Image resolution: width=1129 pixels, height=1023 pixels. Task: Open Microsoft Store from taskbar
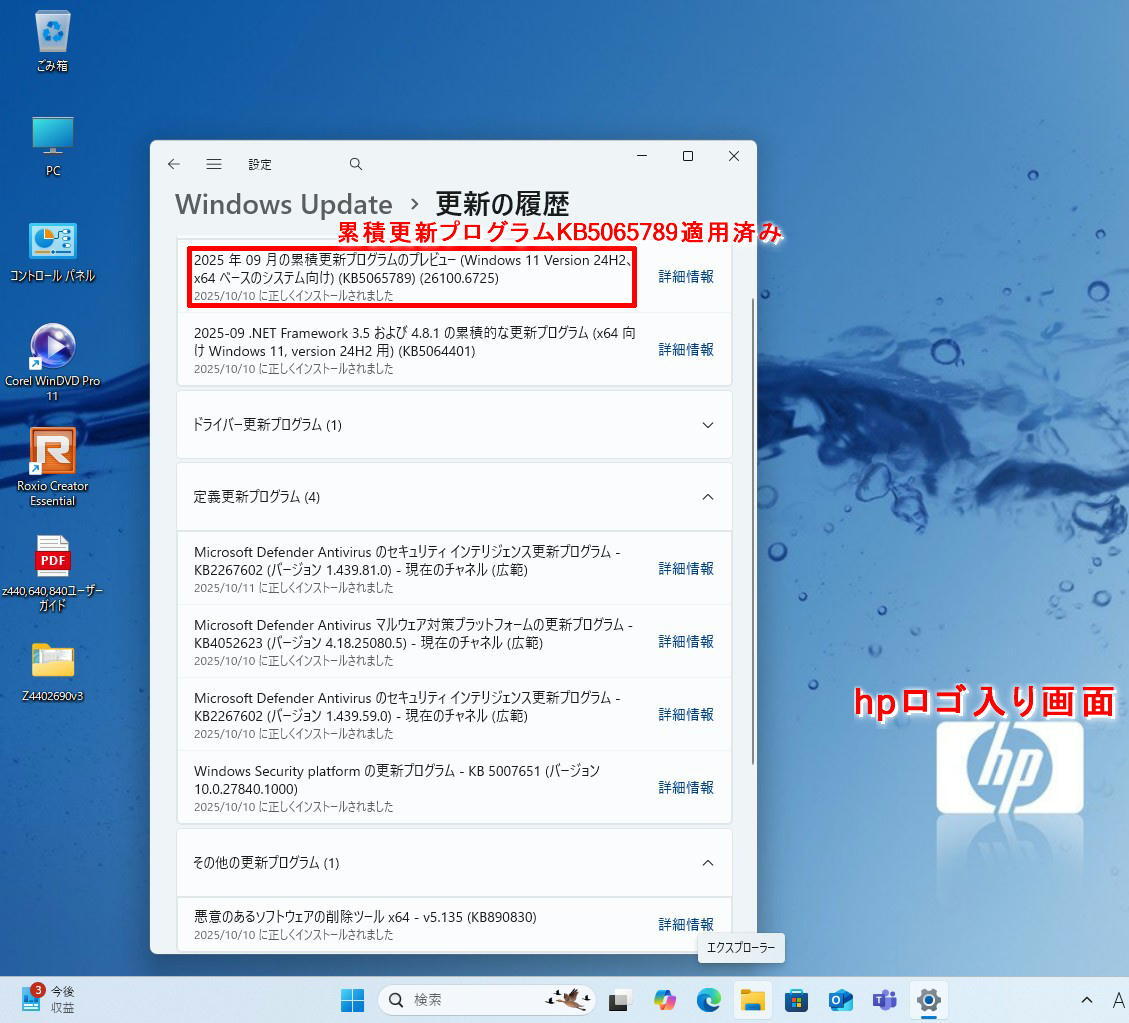pyautogui.click(x=797, y=1000)
